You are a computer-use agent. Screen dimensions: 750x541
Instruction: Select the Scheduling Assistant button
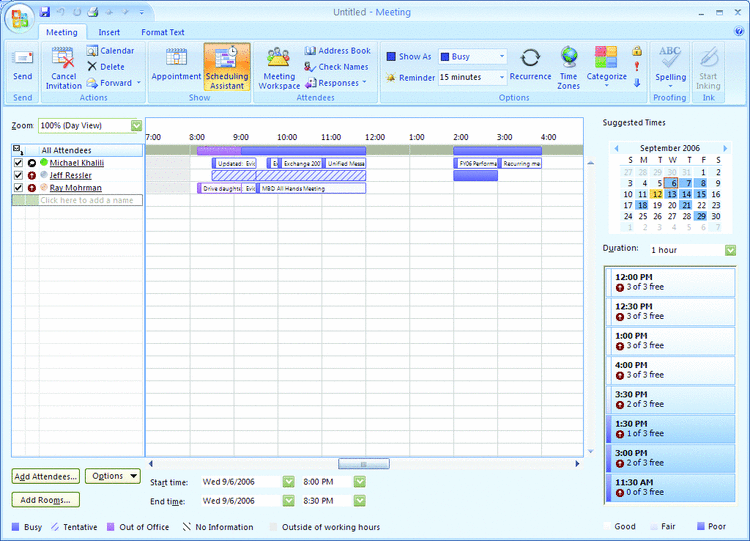[227, 66]
